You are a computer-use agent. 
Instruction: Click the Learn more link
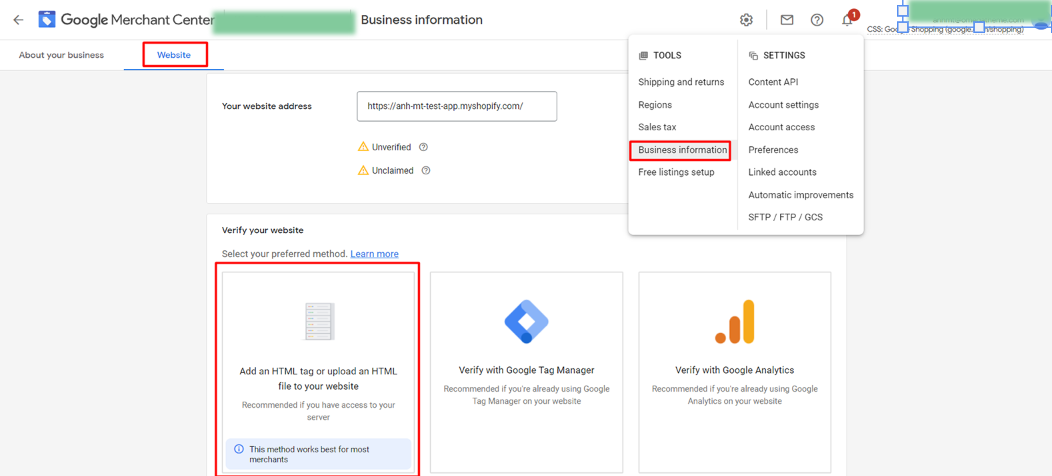tap(374, 254)
